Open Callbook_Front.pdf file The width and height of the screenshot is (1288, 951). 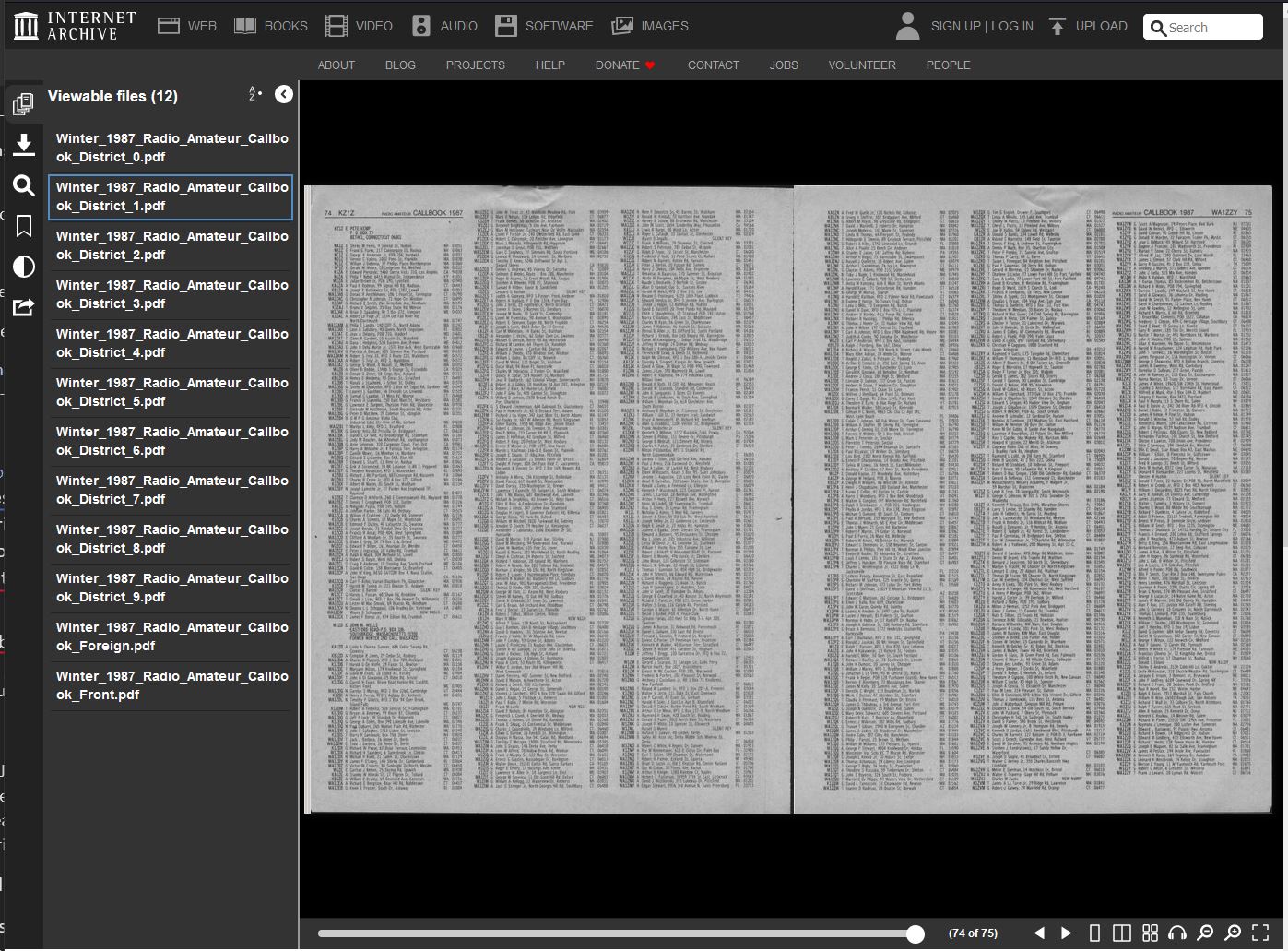pos(171,685)
